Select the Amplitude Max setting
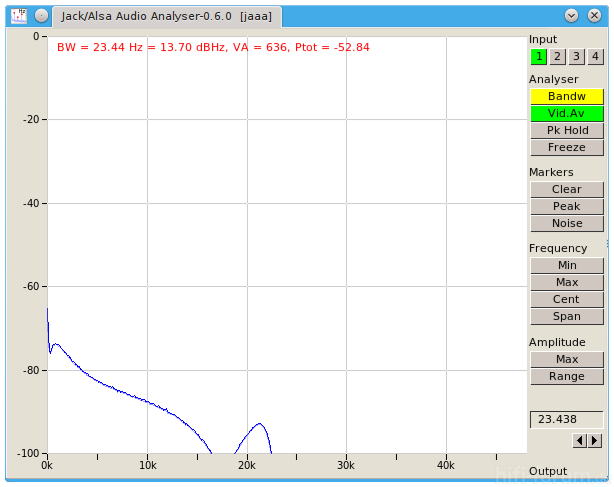The height and width of the screenshot is (487, 614). (567, 359)
